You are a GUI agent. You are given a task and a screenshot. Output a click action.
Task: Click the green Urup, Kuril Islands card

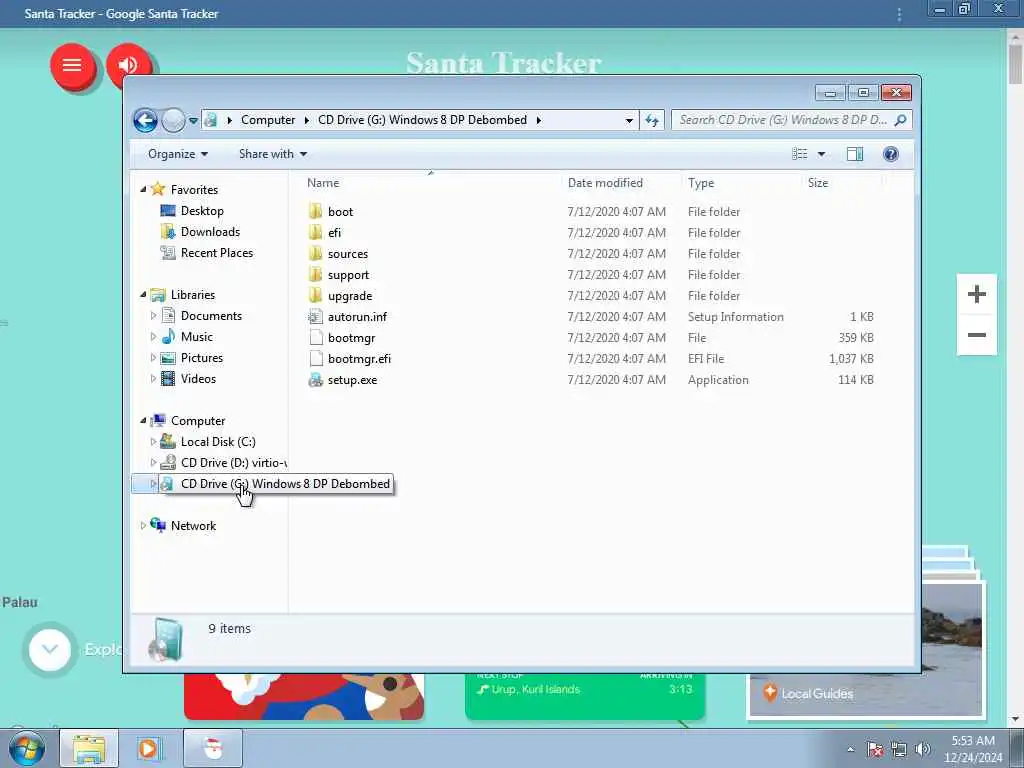tap(584, 696)
